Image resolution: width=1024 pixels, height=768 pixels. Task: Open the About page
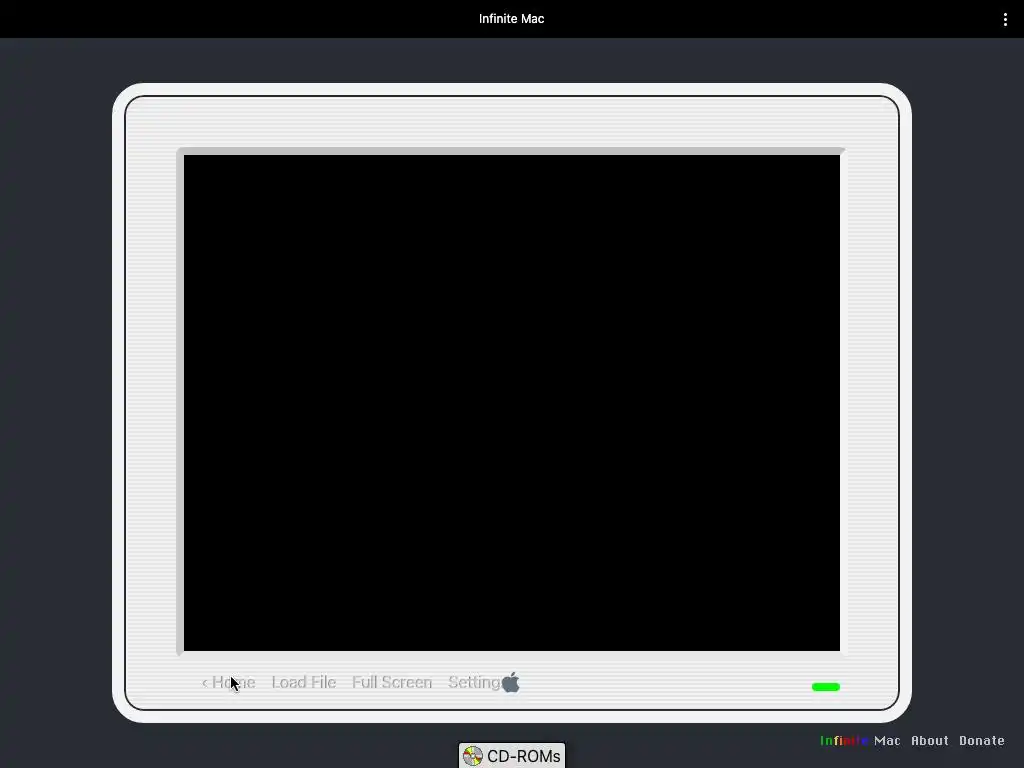point(929,741)
